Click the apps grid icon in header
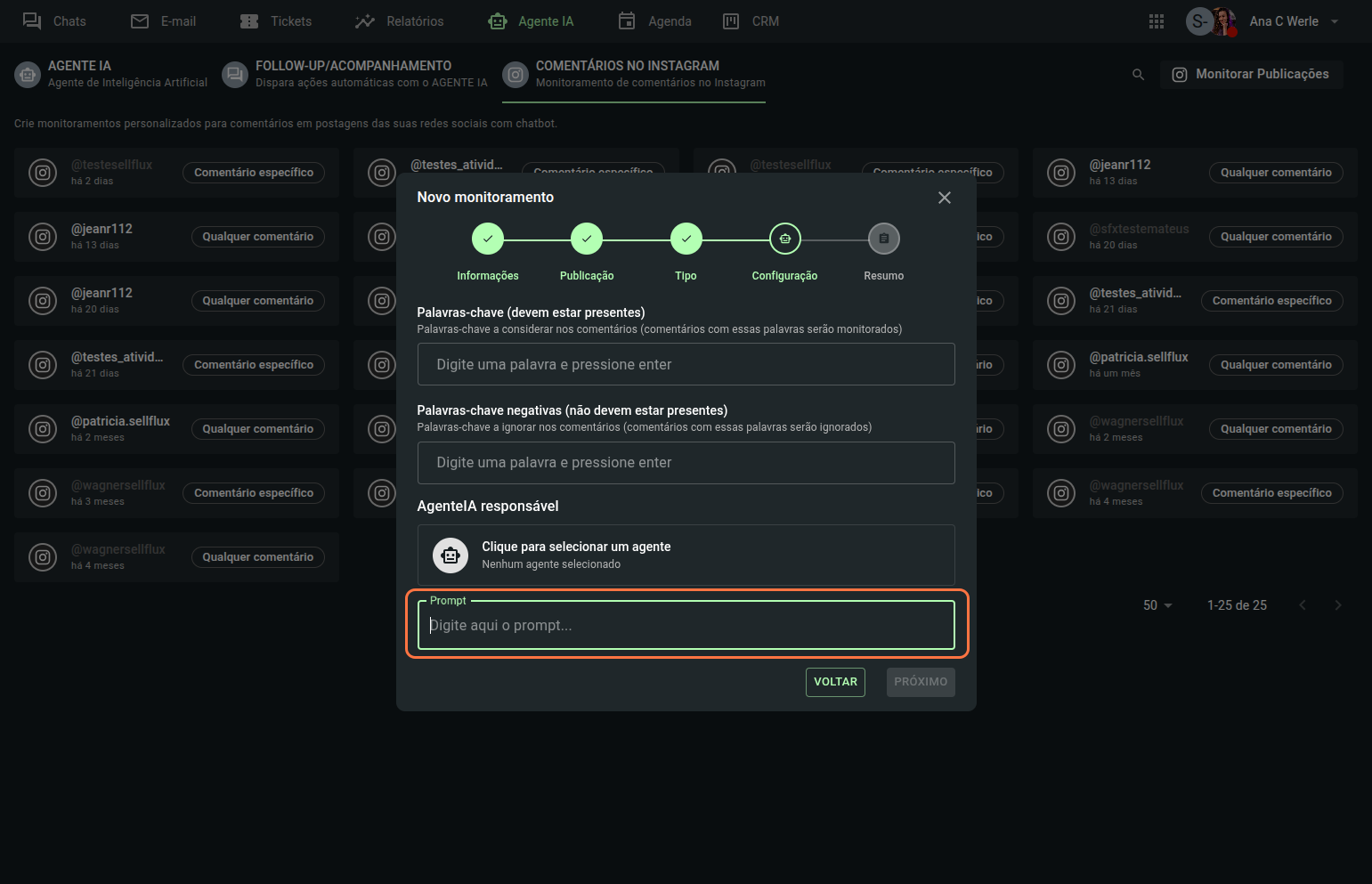 tap(1156, 21)
